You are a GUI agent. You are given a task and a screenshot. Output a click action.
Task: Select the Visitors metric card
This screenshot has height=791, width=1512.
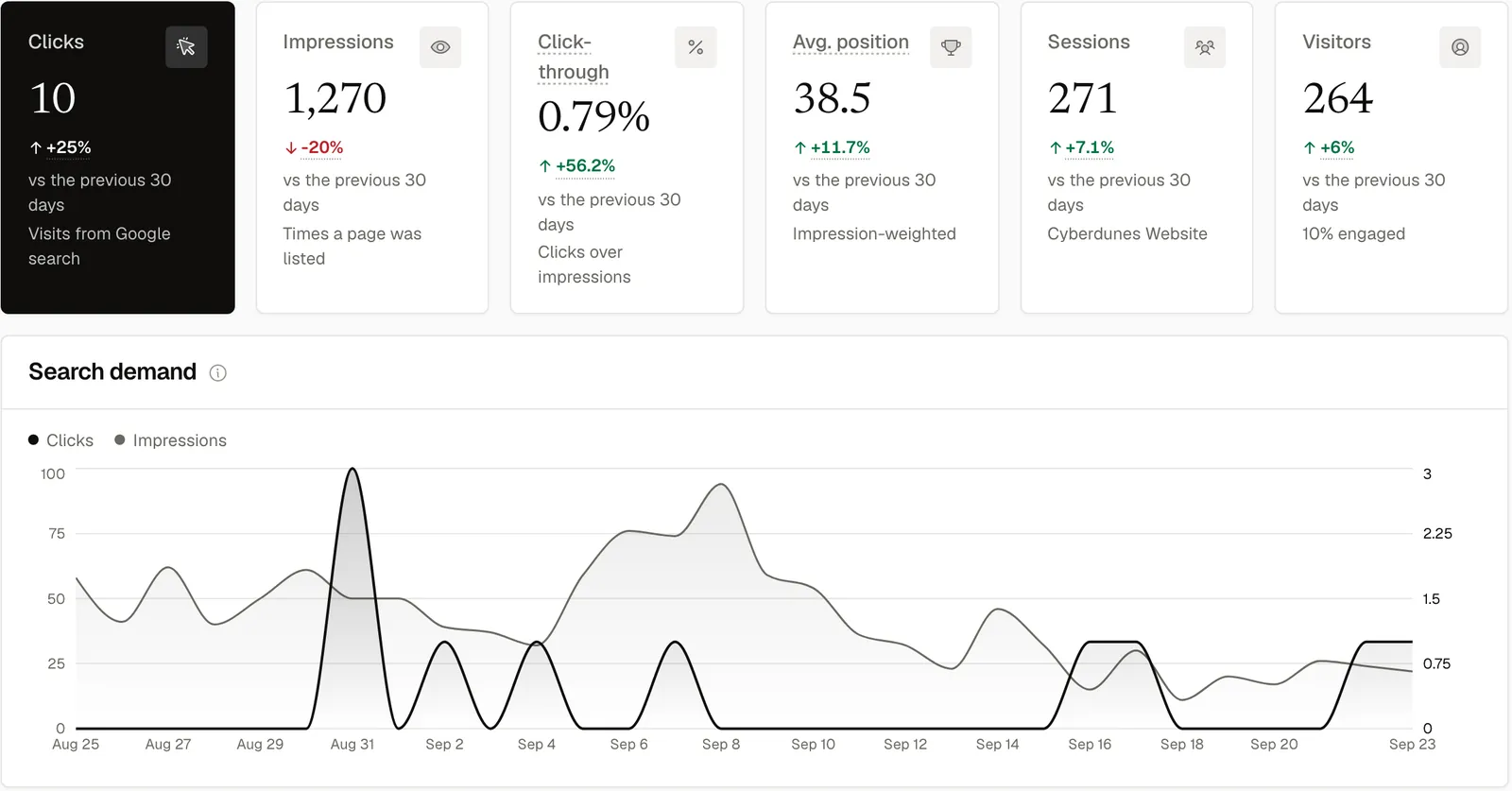point(1391,158)
